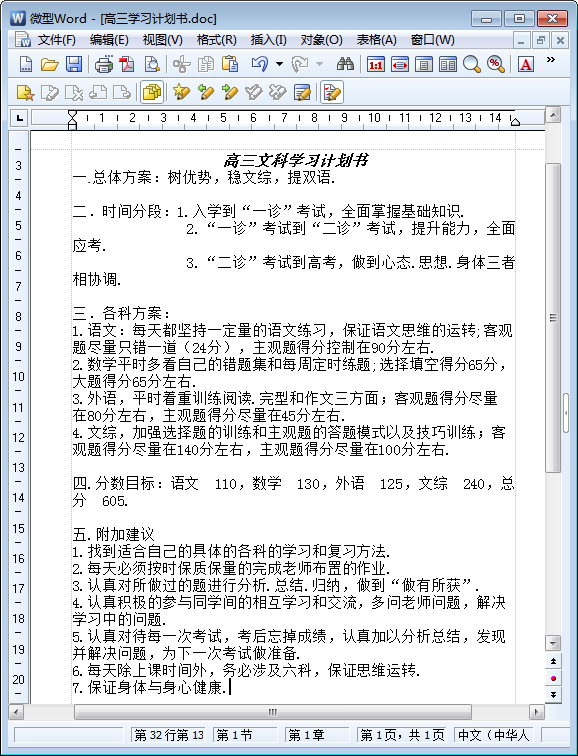Open the review pane notepad icon
This screenshot has width=578, height=756.
(302, 92)
